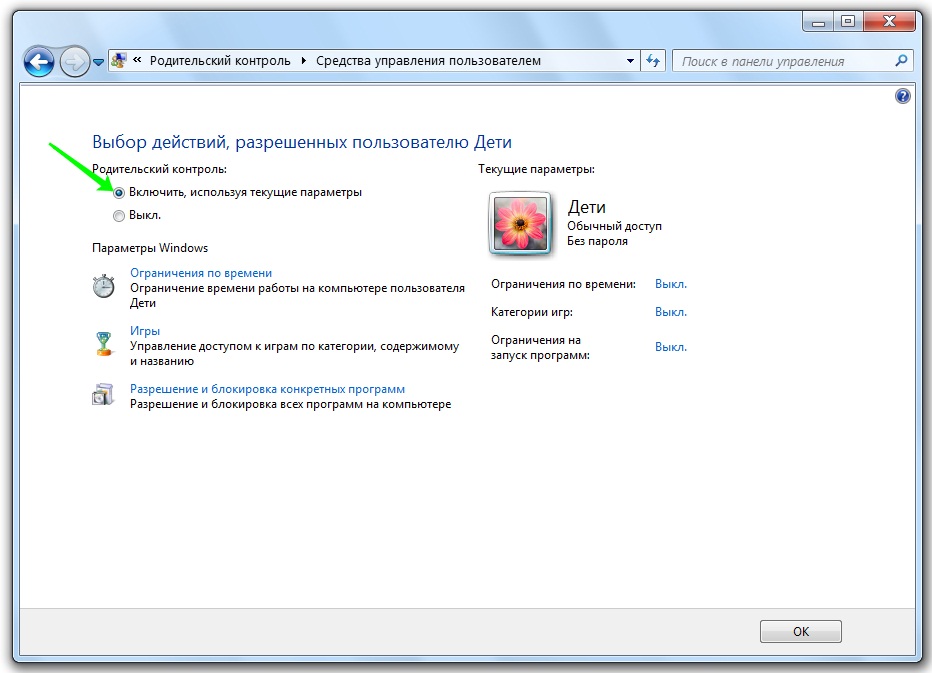Viewport: 932px width, 673px height.
Task: Click the Родительский контроль: section label
Action: (x=159, y=169)
